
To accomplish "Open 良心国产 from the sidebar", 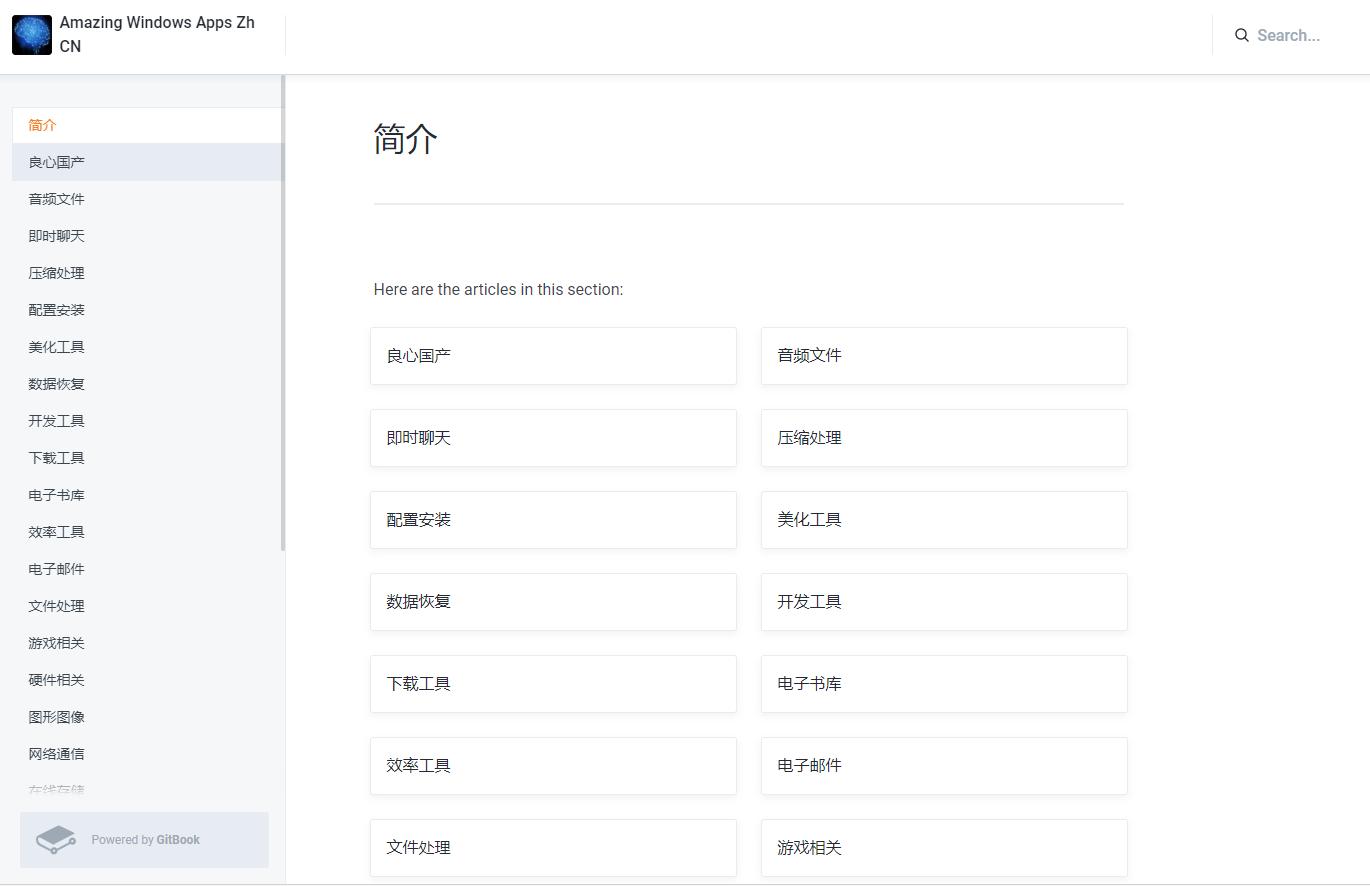I will coord(56,161).
